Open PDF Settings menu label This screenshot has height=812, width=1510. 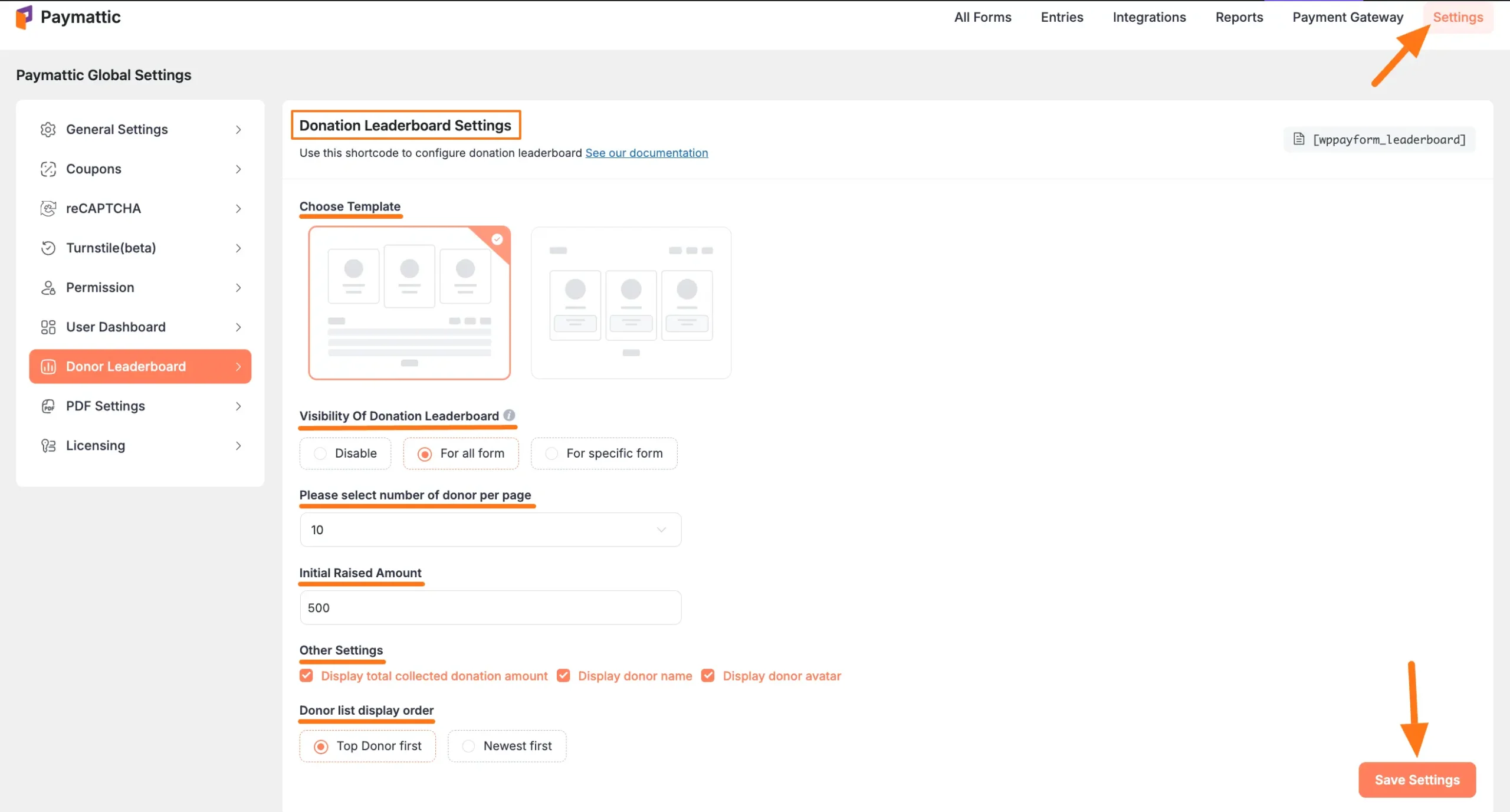[106, 406]
